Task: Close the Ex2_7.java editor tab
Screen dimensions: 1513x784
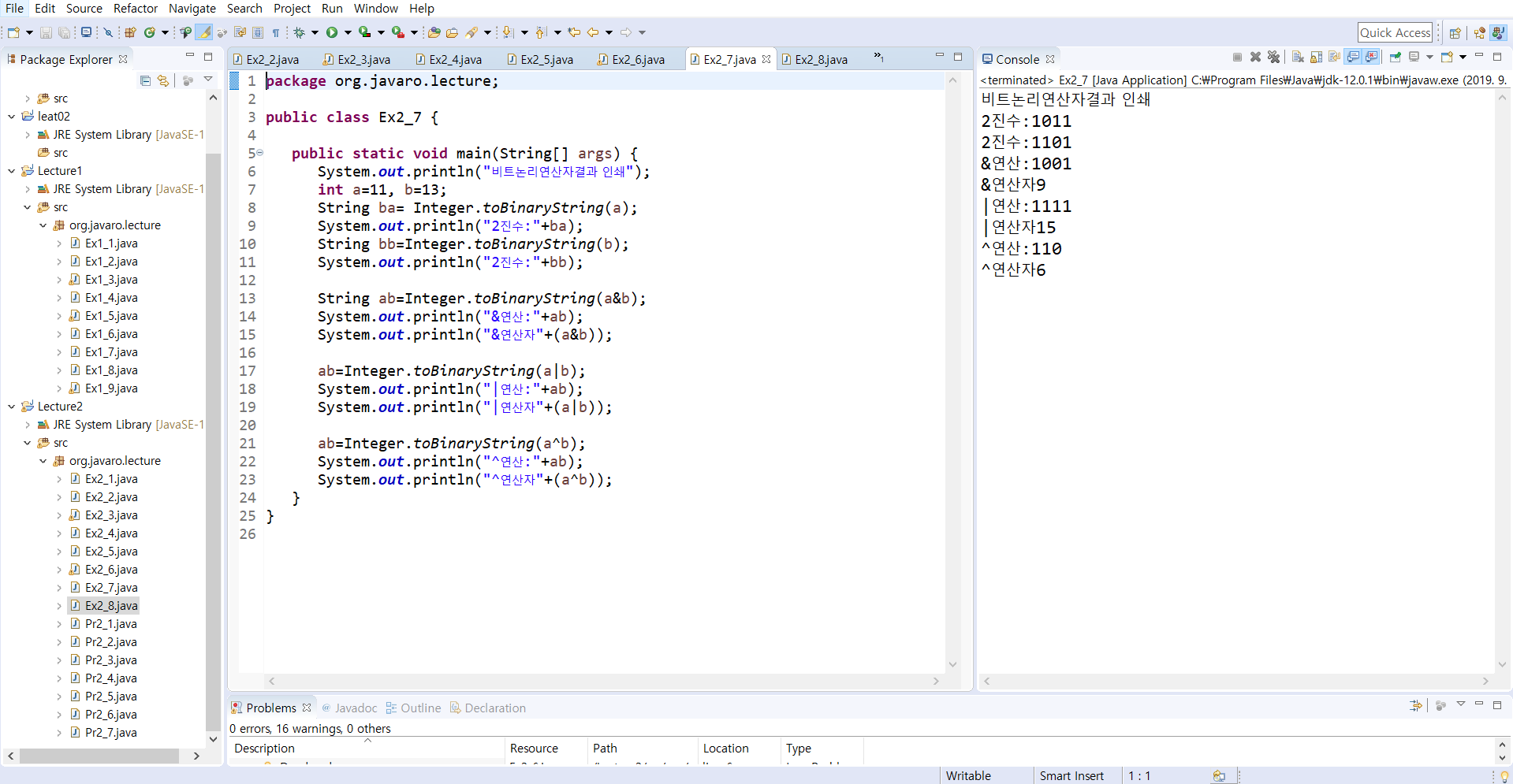Action: pos(766,59)
